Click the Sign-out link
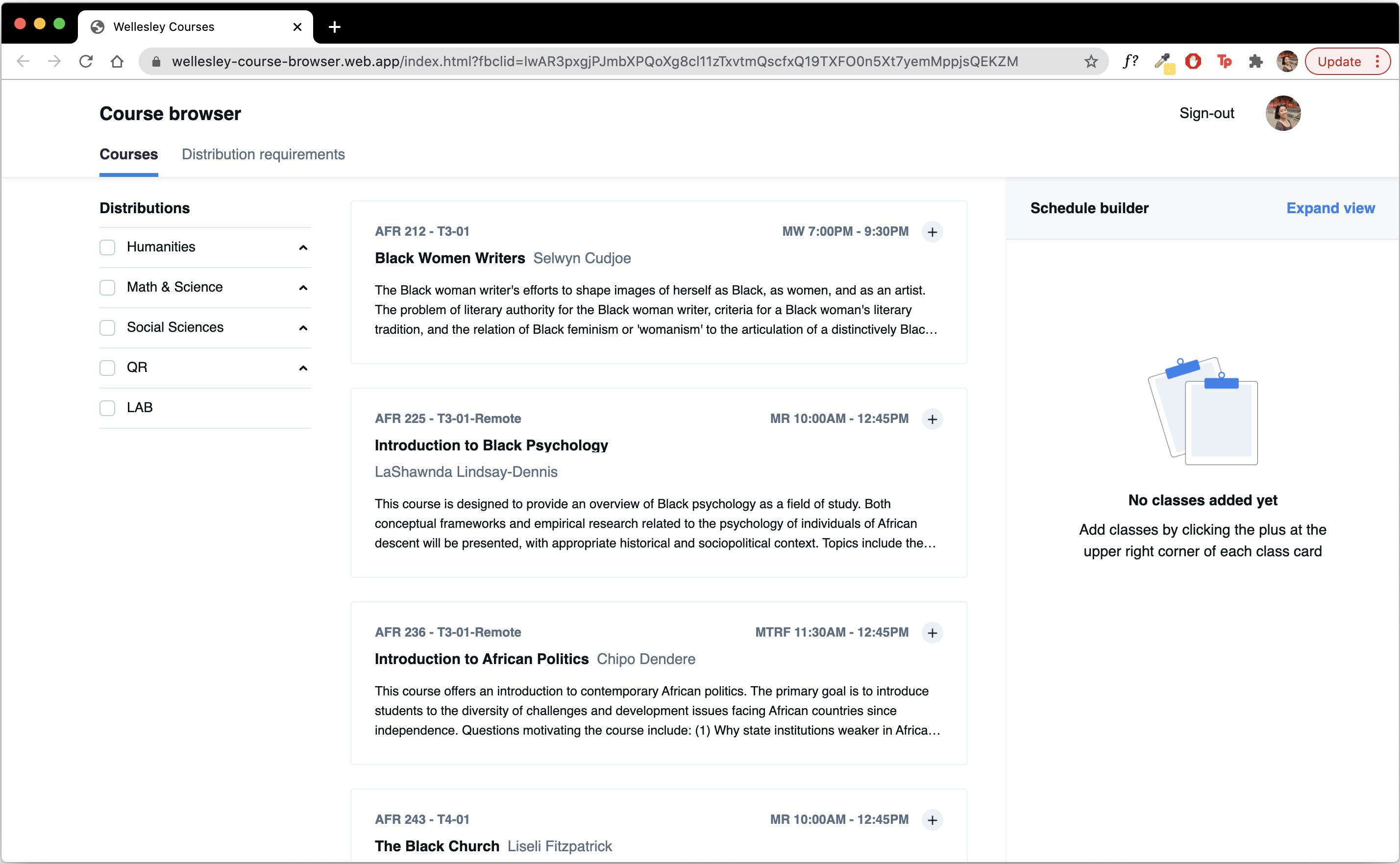Screen dimensions: 1400x864 [x=1206, y=113]
